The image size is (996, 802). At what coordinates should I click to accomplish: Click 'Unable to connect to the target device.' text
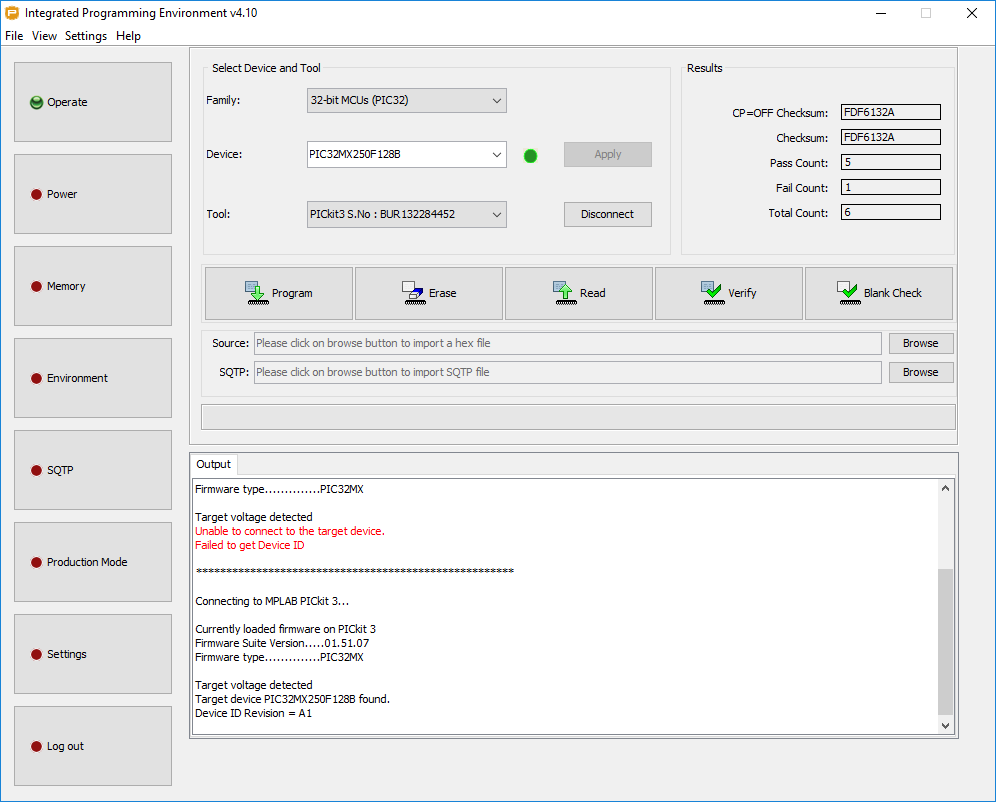[x=290, y=531]
